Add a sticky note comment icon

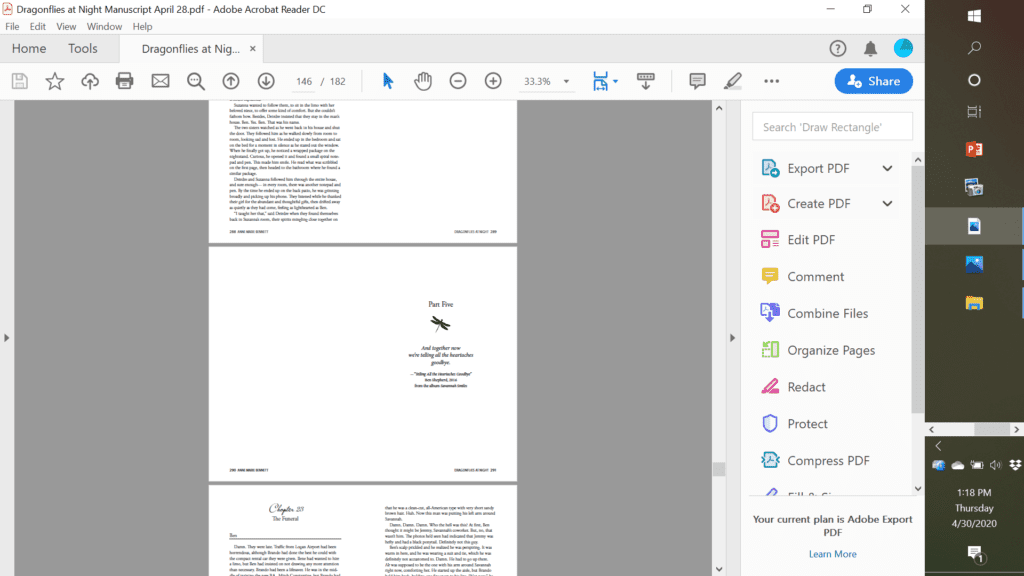(698, 81)
